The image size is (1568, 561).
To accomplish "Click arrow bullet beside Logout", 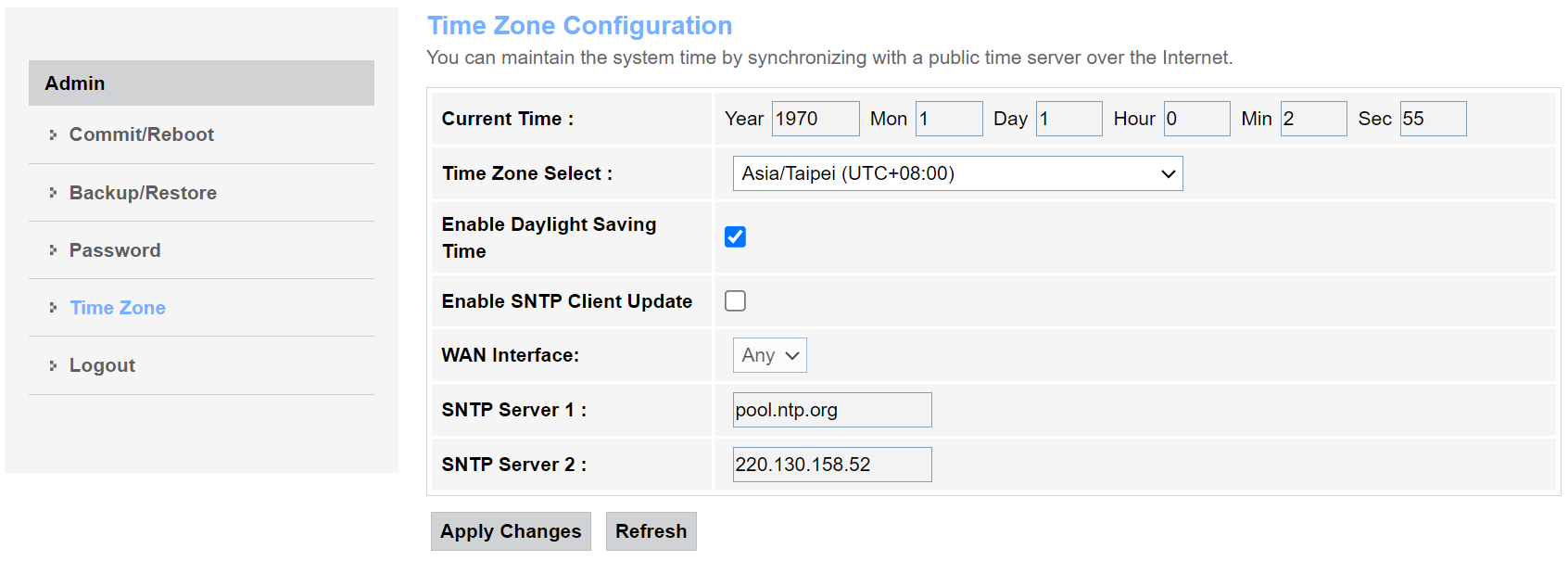I will (x=53, y=365).
